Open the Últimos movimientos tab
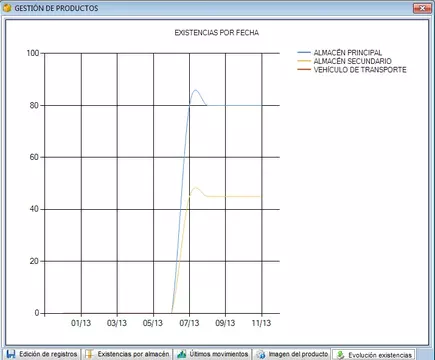This screenshot has height=360, width=435. click(213, 354)
